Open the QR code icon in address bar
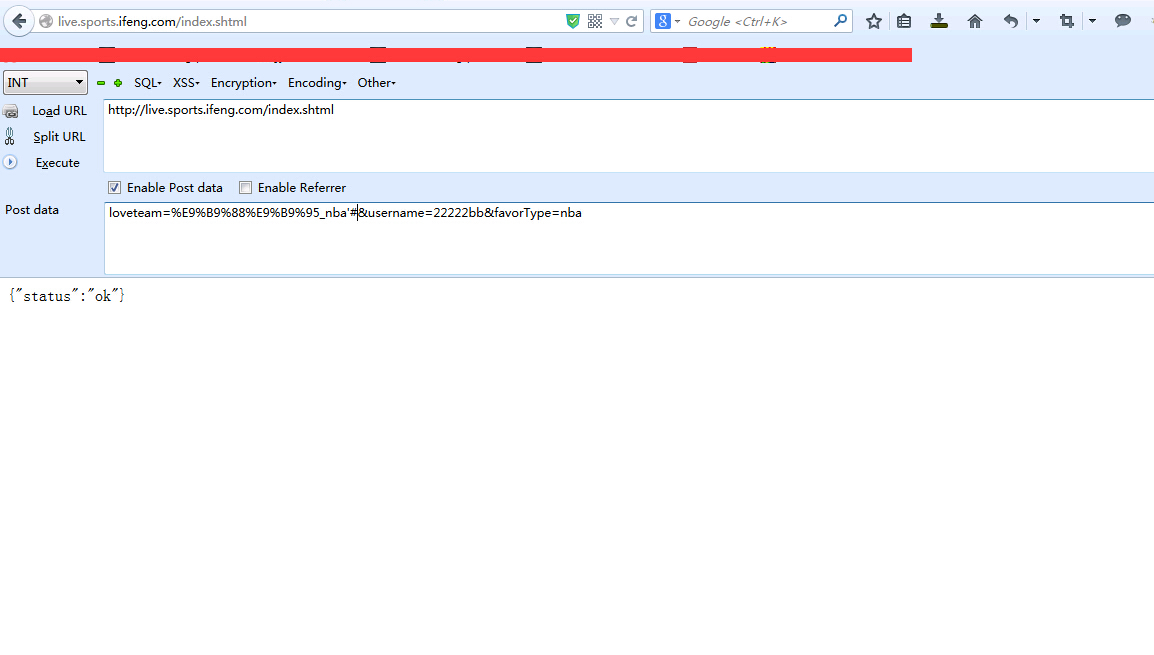 coord(595,21)
